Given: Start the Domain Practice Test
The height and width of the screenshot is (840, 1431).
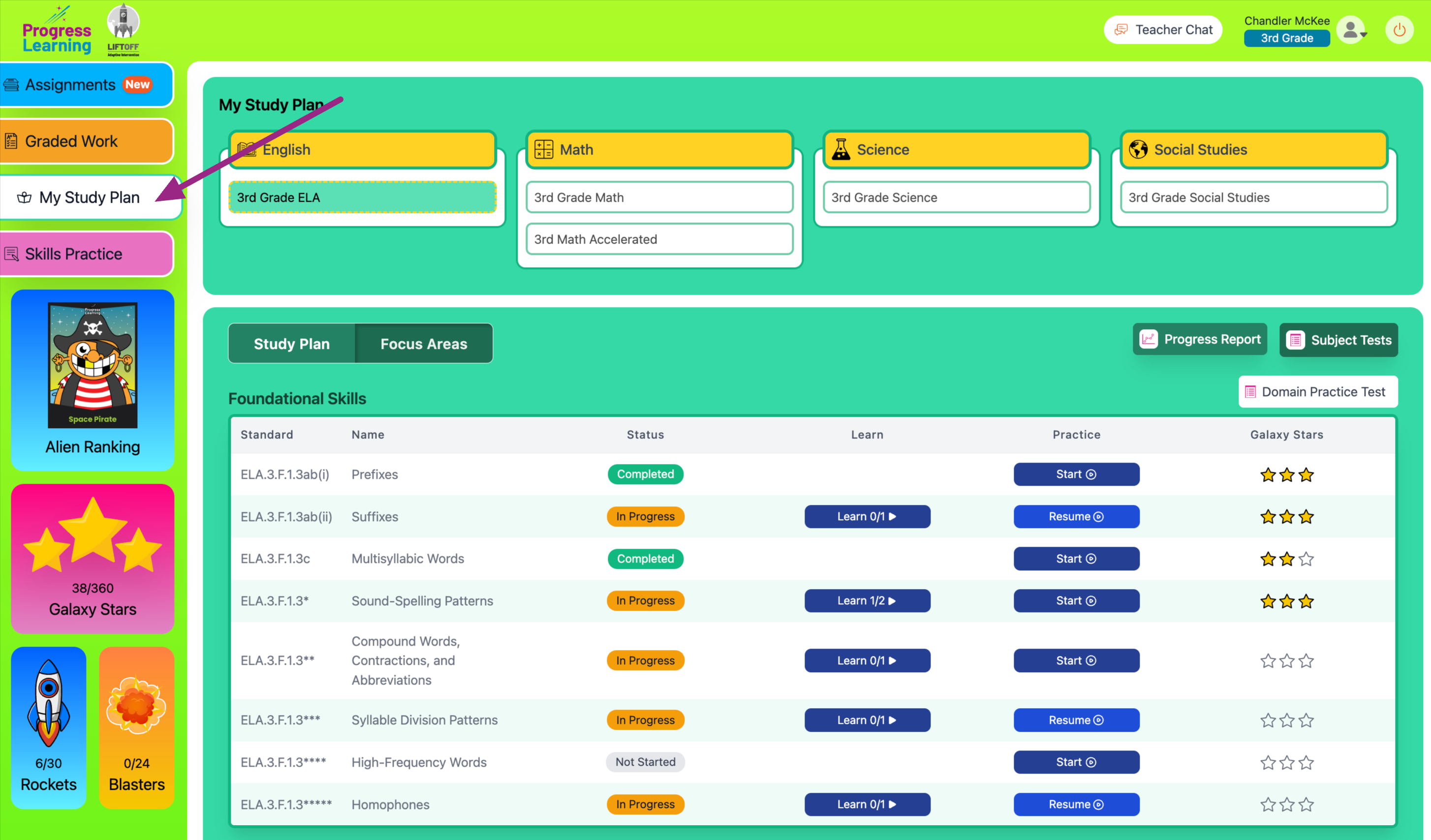Looking at the screenshot, I should tap(1317, 392).
